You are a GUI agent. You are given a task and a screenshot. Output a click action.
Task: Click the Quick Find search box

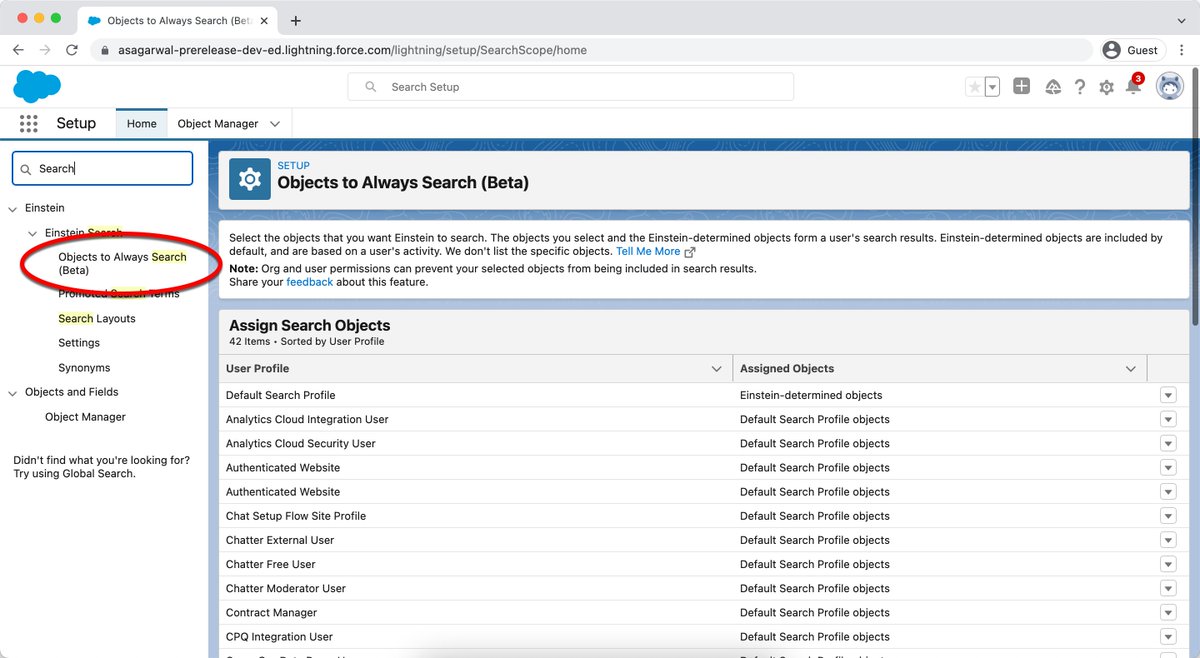[102, 169]
